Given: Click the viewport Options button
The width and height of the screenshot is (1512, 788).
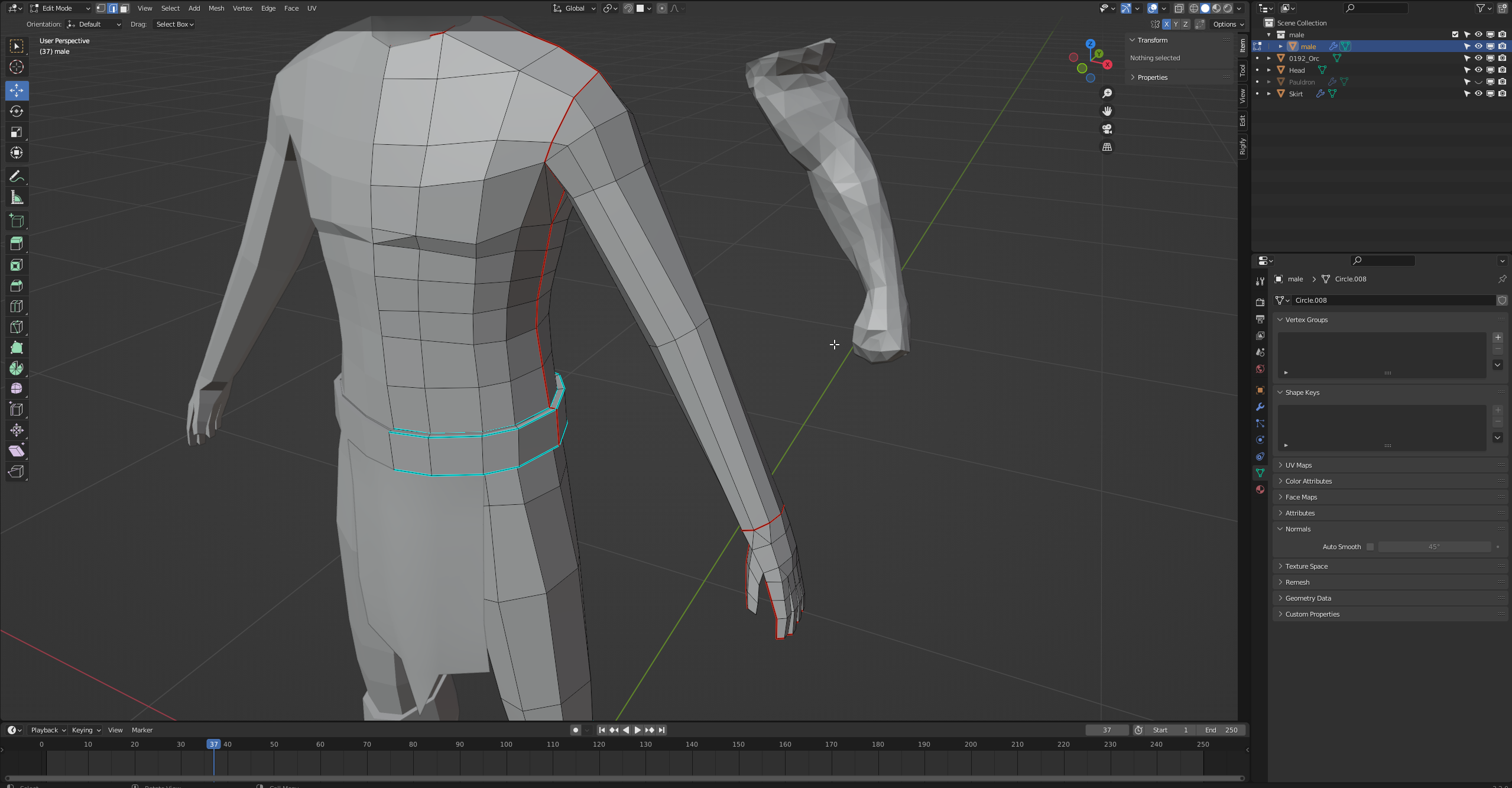Looking at the screenshot, I should coord(1227,24).
